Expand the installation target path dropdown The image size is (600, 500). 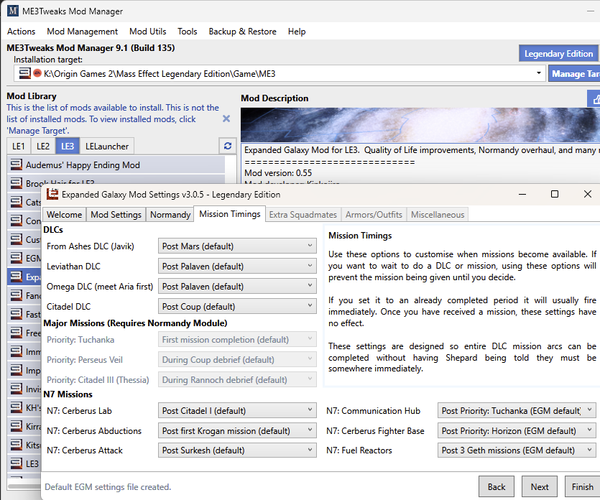538,74
